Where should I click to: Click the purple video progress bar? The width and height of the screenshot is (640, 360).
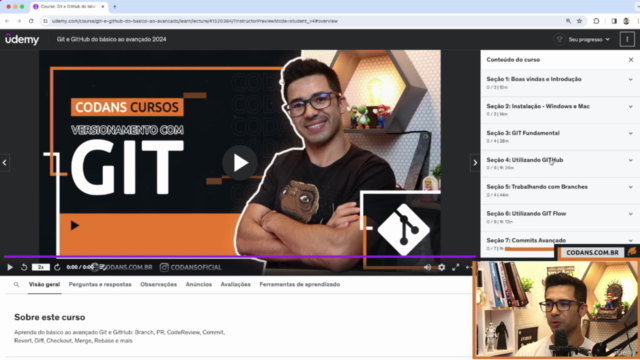(240, 257)
